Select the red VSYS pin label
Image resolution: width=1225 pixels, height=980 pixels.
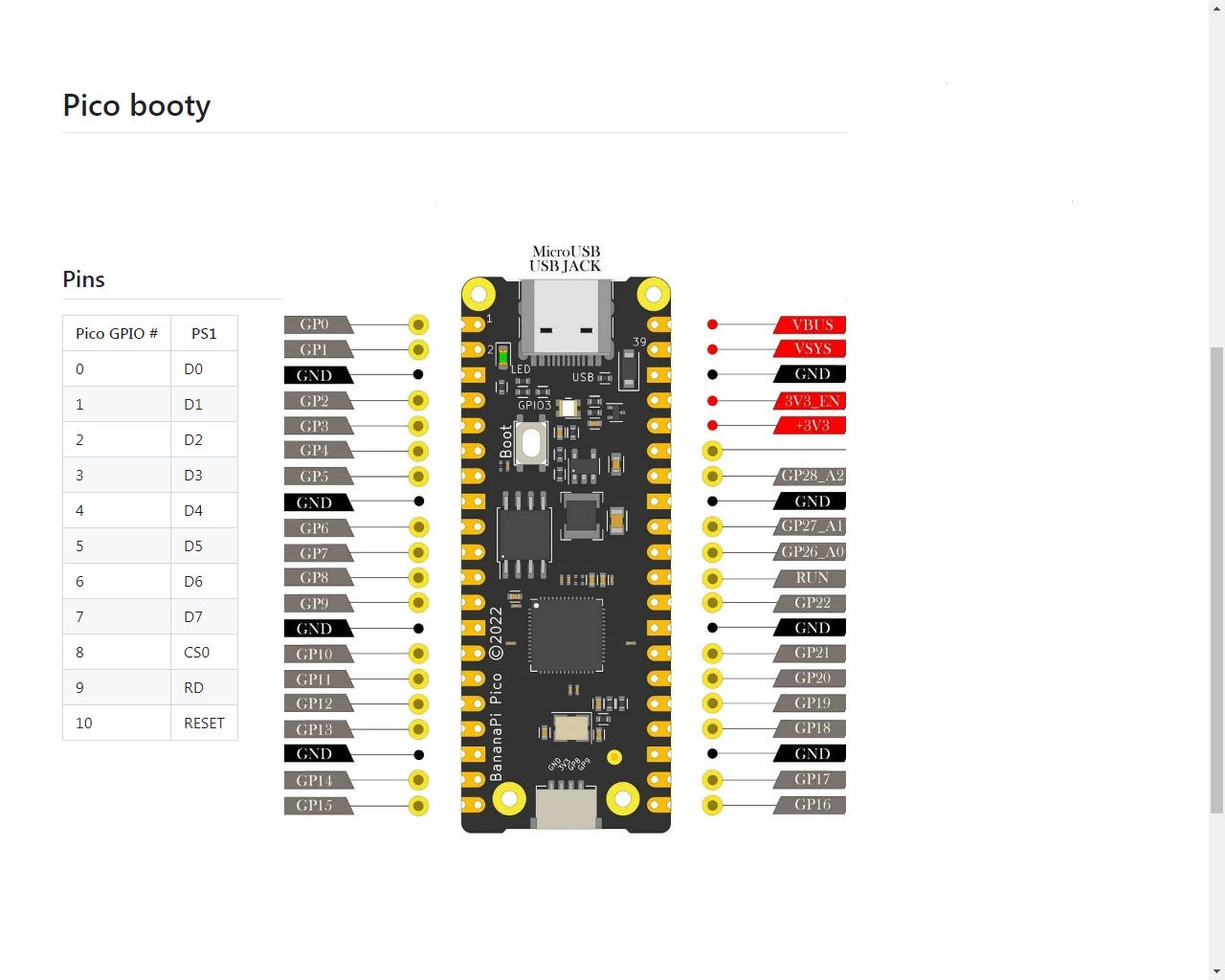(812, 349)
